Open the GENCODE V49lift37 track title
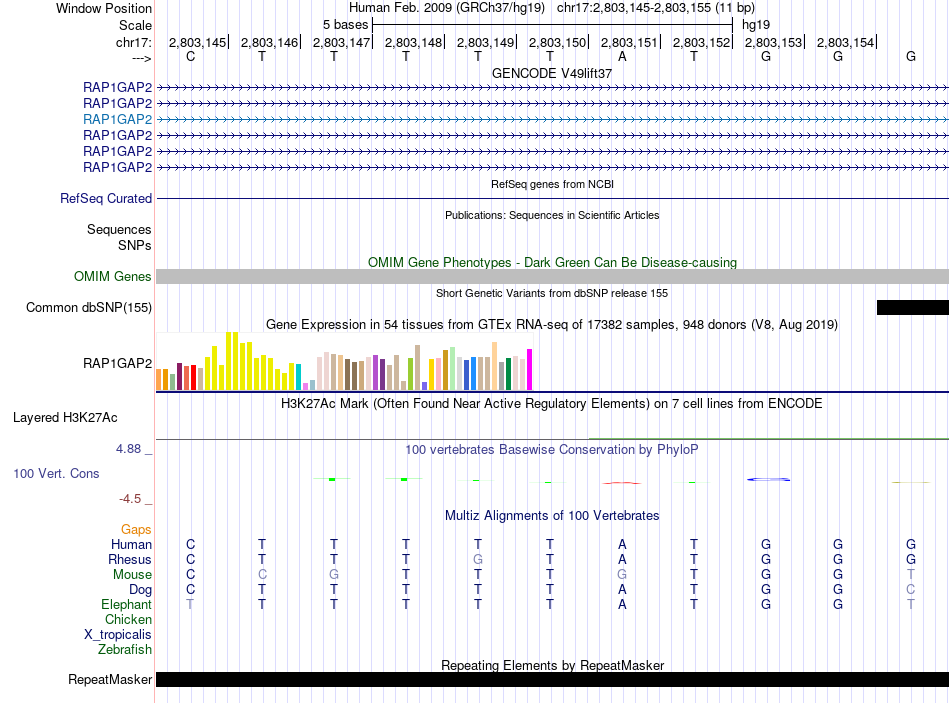 point(551,73)
